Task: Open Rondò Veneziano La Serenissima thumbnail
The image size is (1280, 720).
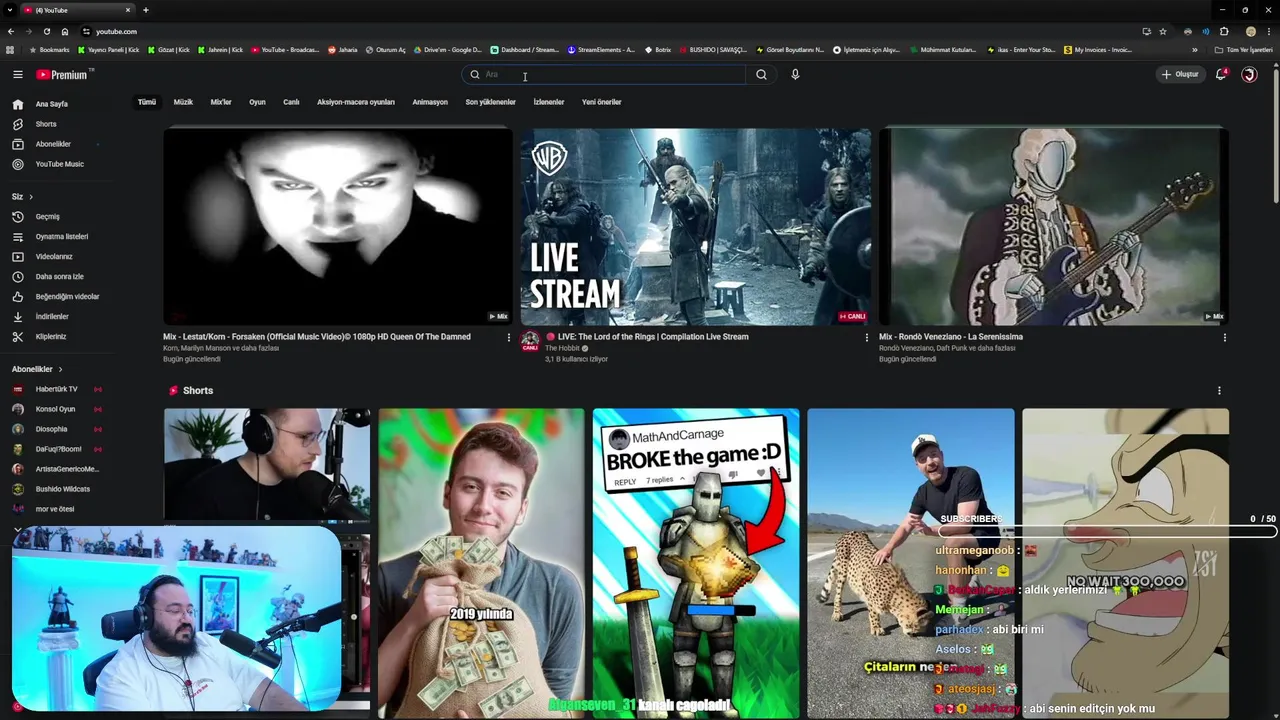Action: point(1054,226)
